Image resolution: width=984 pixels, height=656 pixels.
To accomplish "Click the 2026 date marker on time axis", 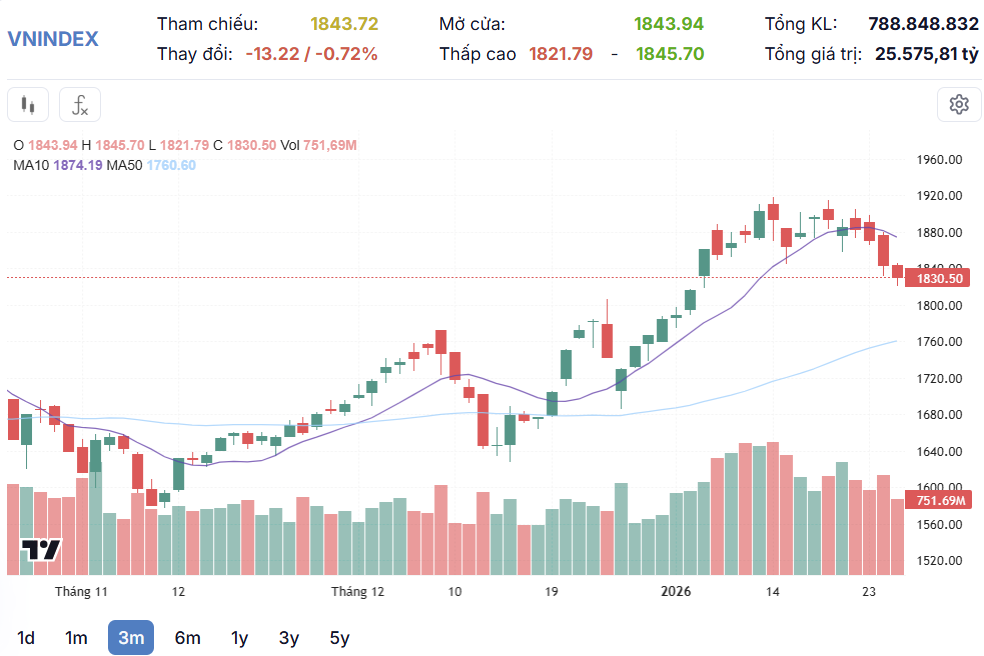I will coord(677,592).
